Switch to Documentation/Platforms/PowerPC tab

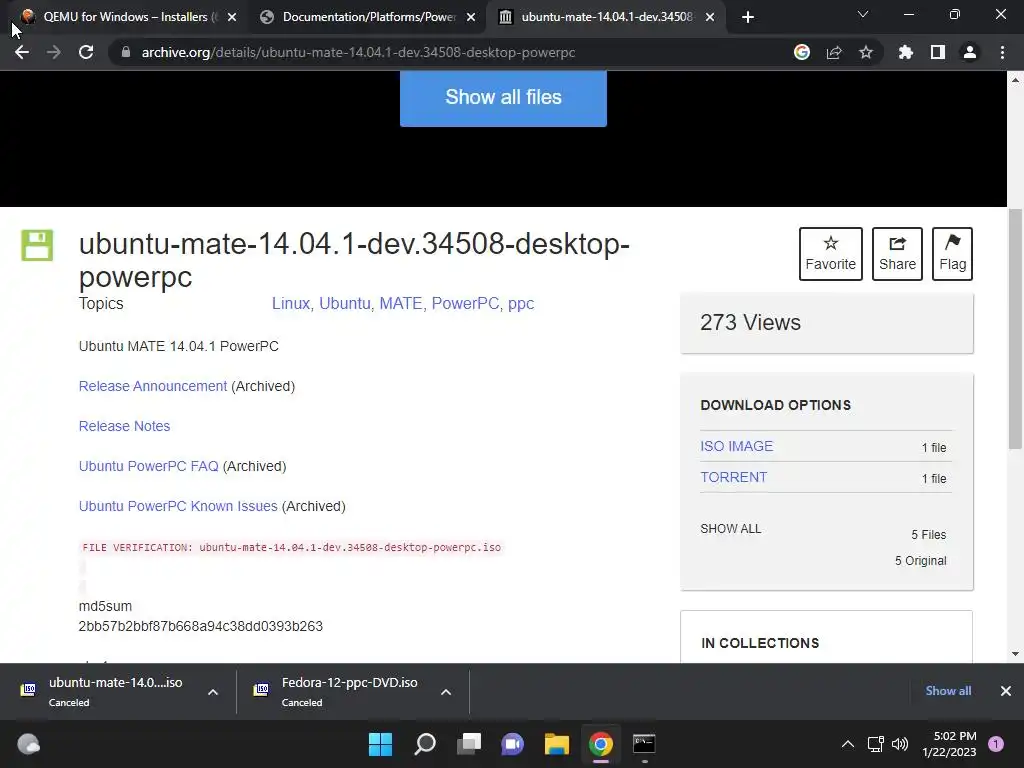click(369, 17)
